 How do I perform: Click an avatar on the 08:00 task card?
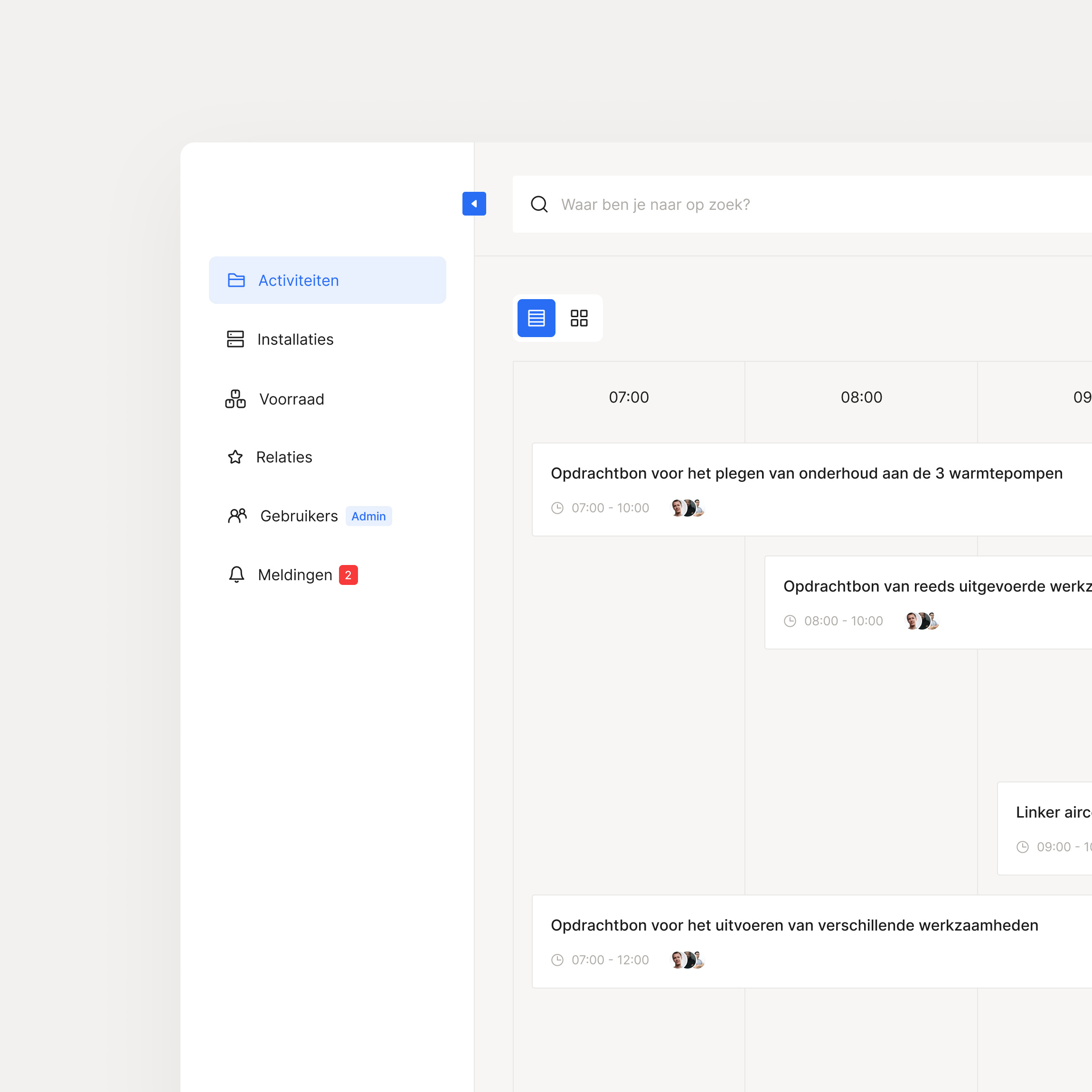tap(921, 620)
